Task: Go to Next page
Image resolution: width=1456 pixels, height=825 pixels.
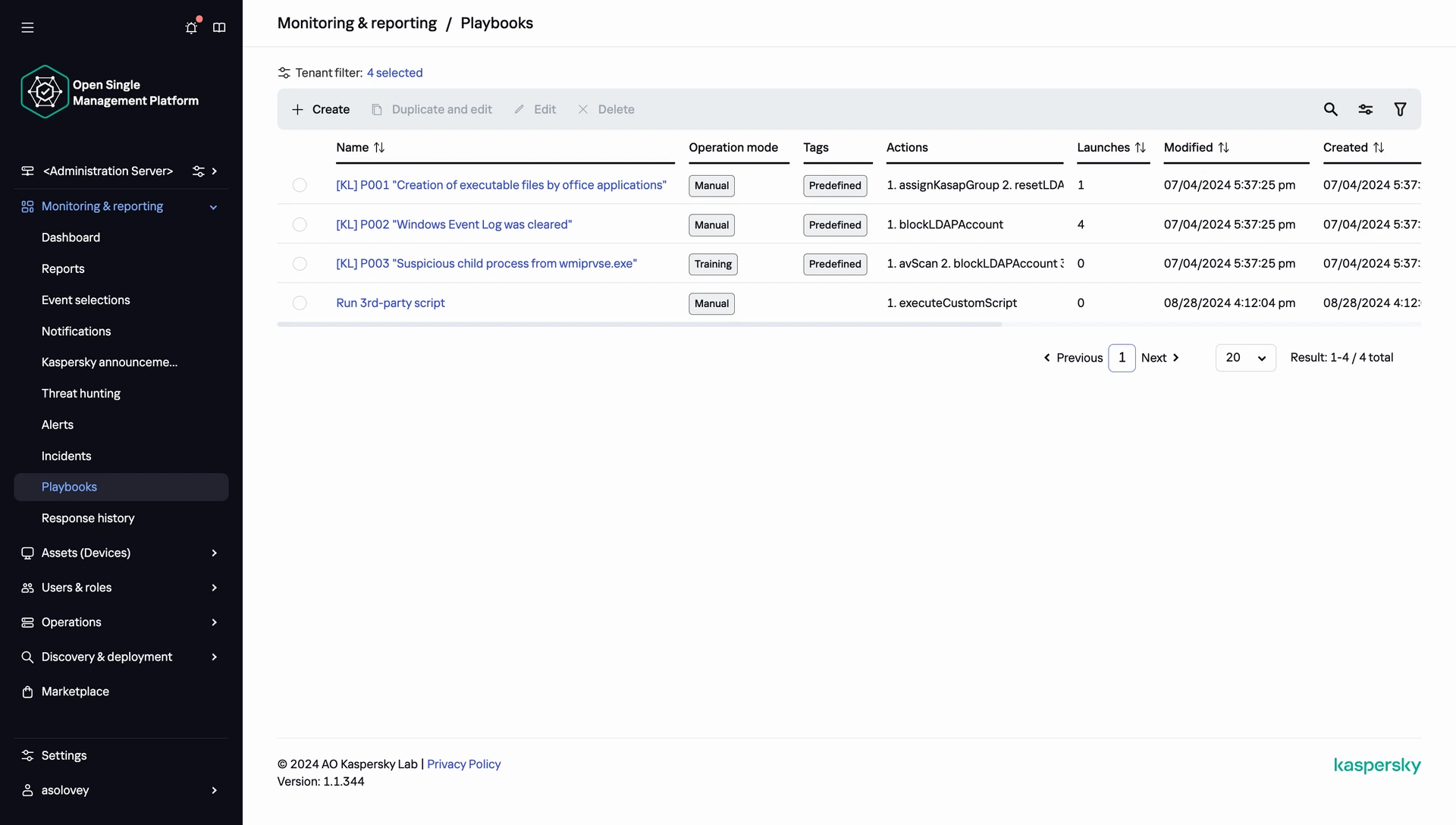Action: (1160, 358)
